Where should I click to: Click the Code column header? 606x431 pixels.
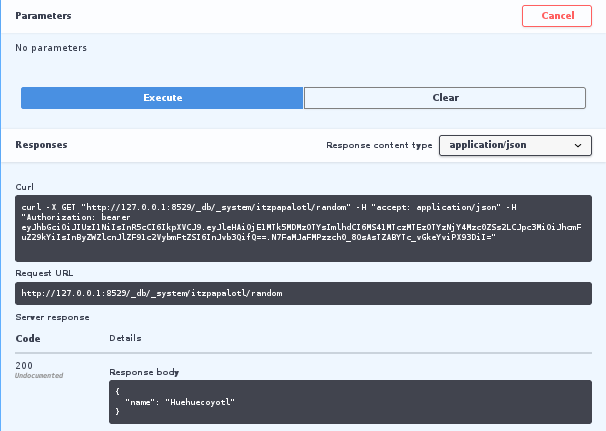click(x=26, y=338)
